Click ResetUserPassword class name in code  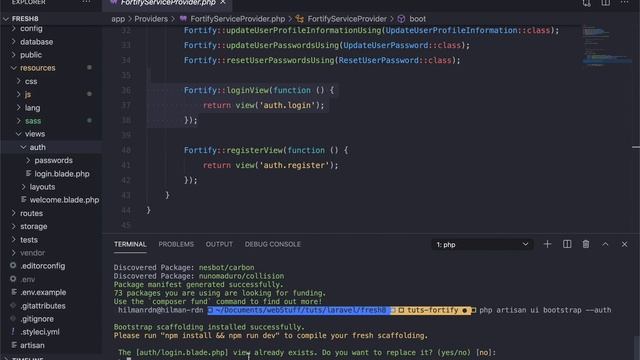click(x=378, y=60)
